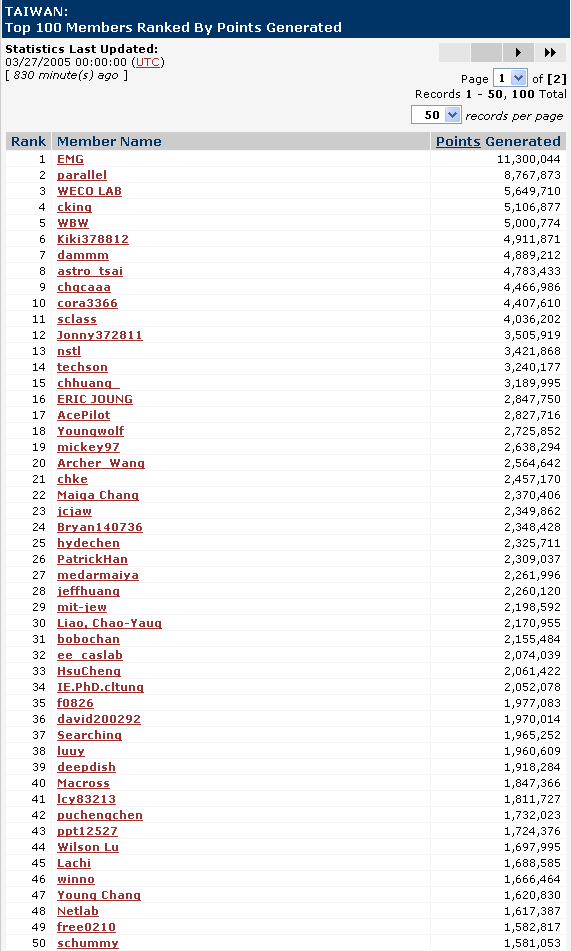Open member EMG profile link
The height and width of the screenshot is (951, 572).
pos(70,159)
